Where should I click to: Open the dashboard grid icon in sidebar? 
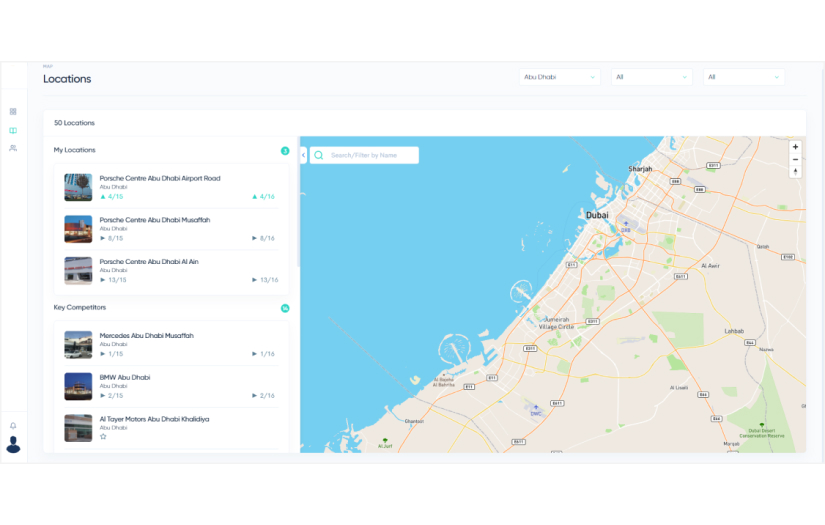13,112
